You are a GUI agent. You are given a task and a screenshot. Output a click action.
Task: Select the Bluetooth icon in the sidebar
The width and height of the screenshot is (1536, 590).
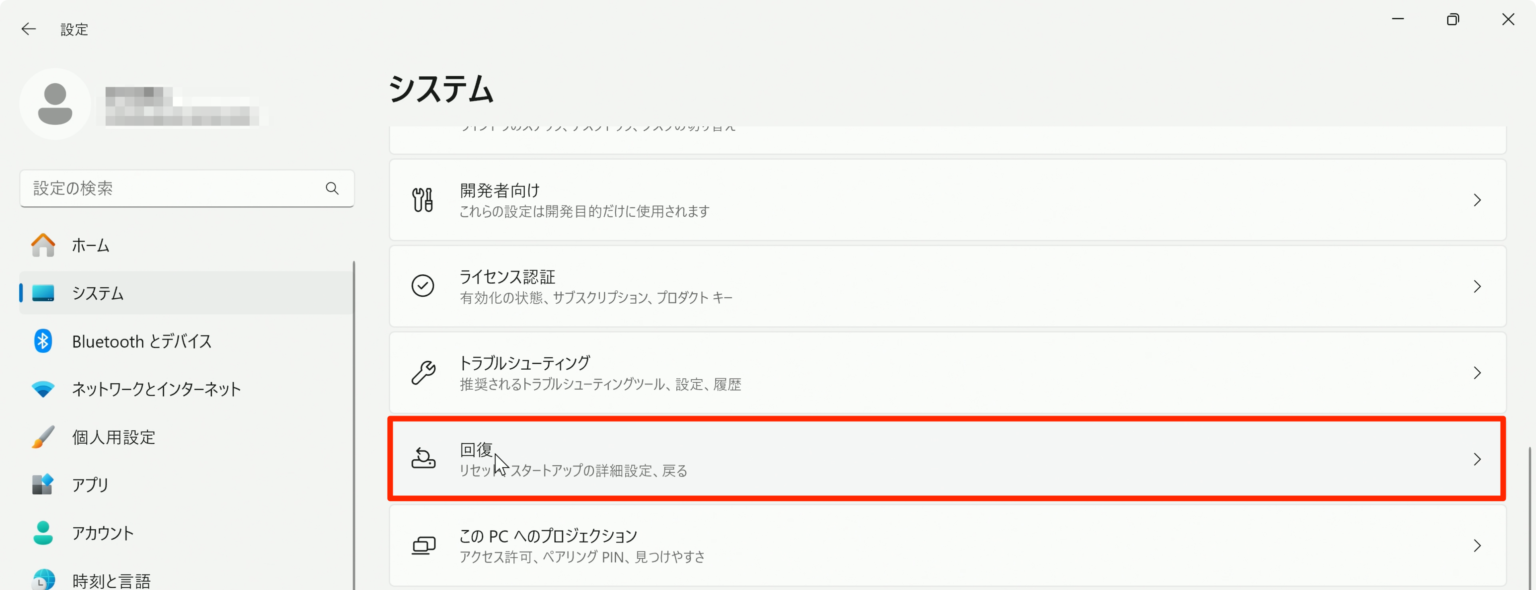(43, 340)
